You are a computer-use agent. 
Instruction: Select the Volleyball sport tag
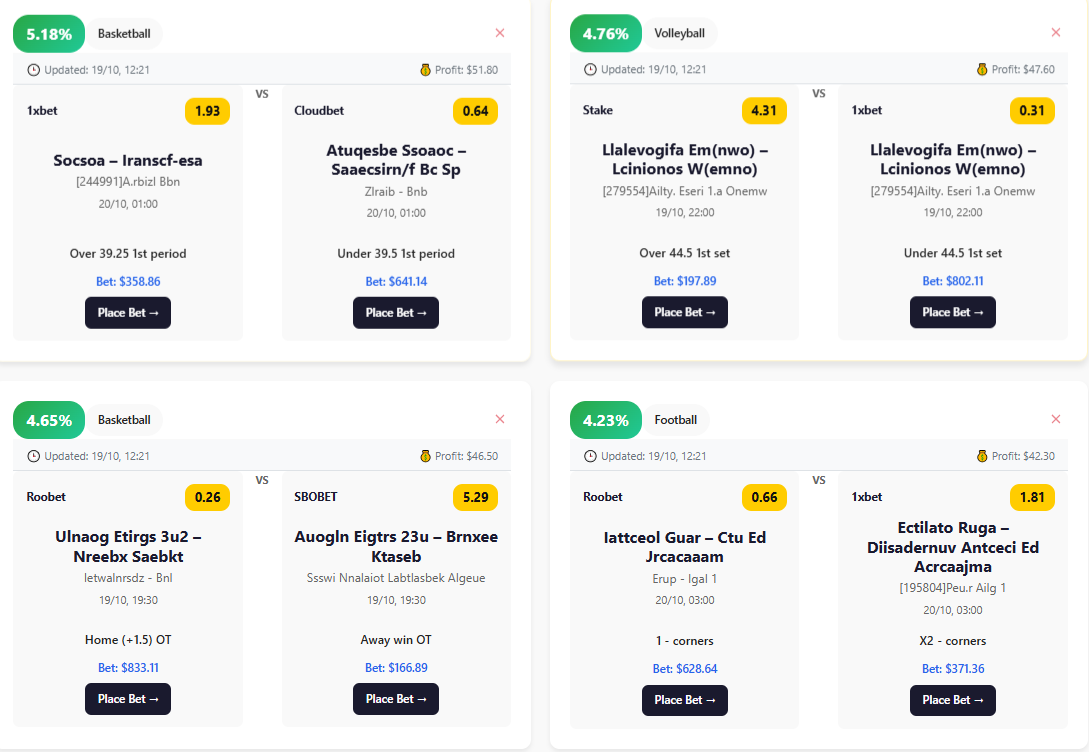point(680,34)
